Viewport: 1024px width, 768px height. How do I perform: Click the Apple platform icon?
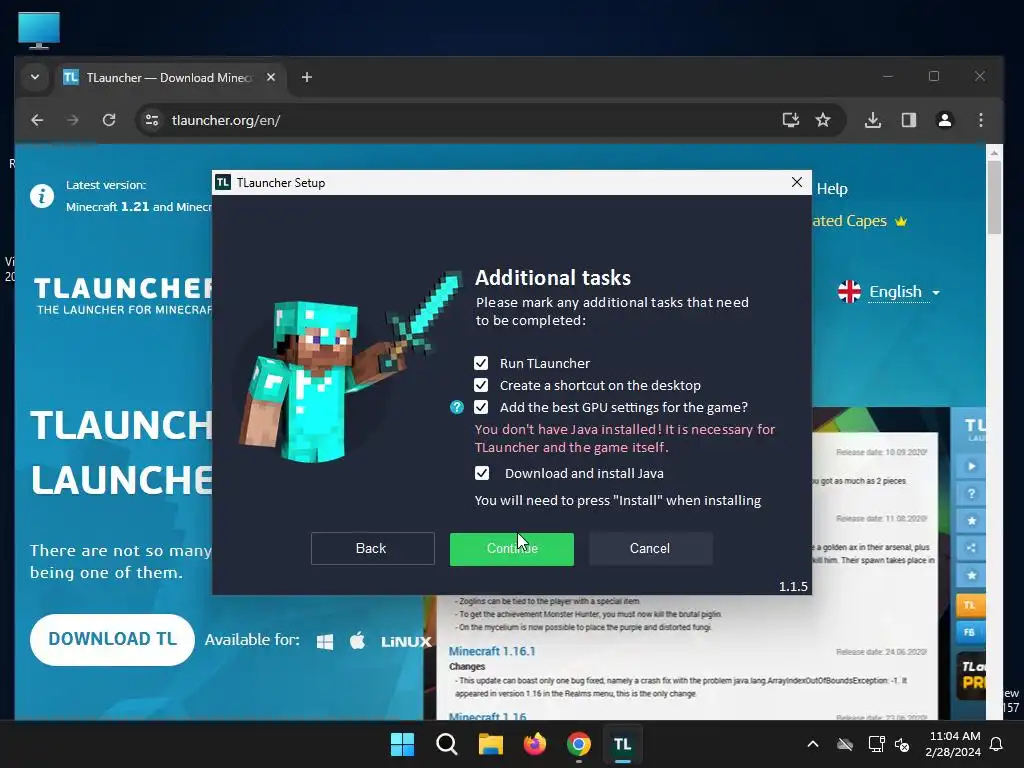click(x=357, y=641)
